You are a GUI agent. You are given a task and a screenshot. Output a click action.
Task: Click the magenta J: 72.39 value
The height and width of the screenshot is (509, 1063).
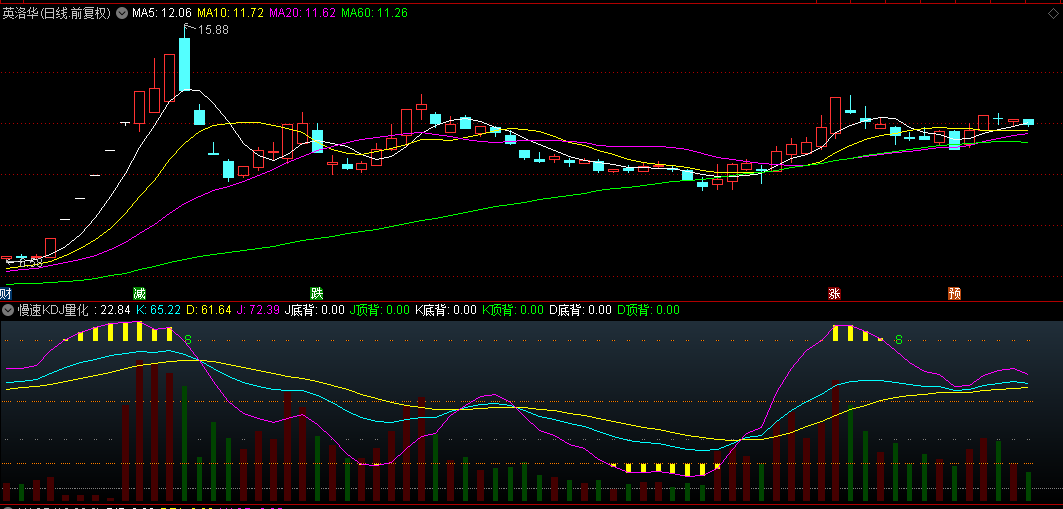[x=258, y=310]
